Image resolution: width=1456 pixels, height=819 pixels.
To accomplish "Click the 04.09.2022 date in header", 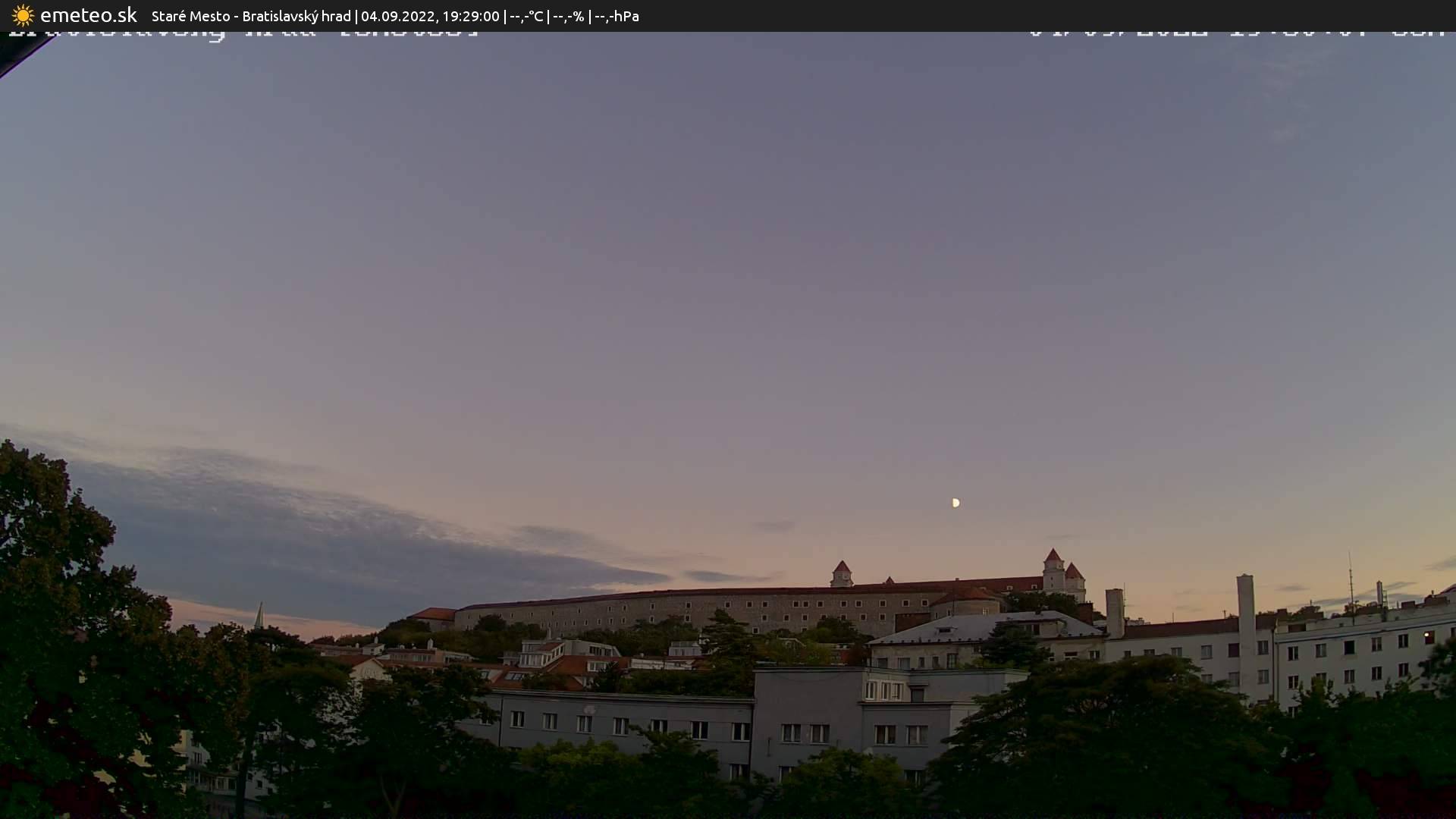I will pos(395,16).
